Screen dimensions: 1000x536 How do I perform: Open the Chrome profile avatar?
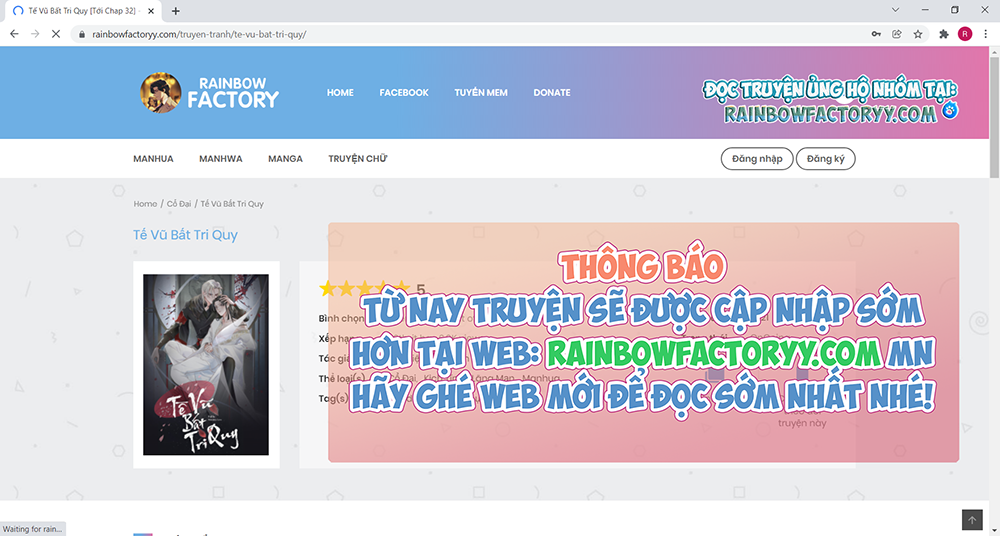coord(964,33)
